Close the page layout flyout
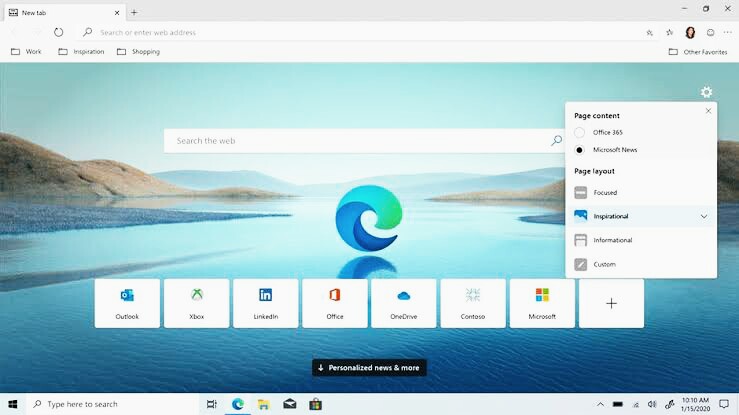The height and width of the screenshot is (415, 739). (x=708, y=111)
